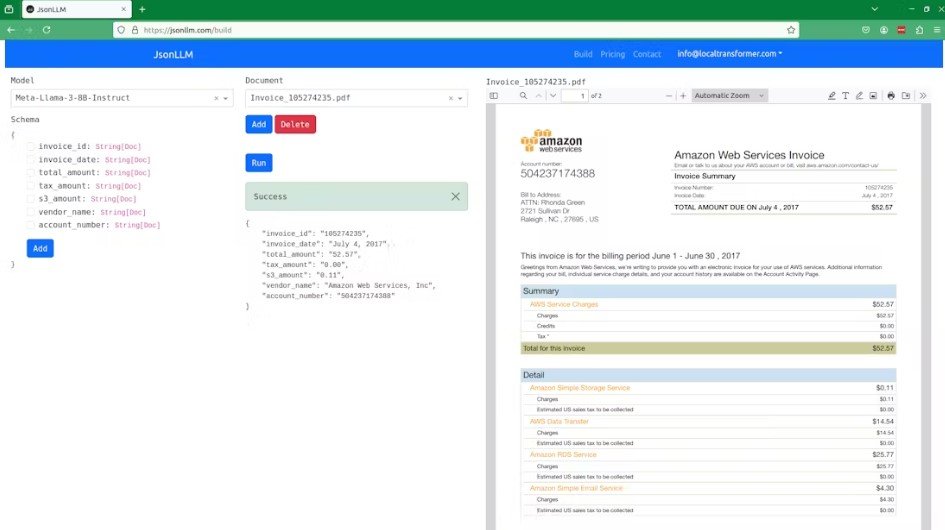Viewport: 945px width, 530px height.
Task: Open the Automatic Zoom dropdown
Action: click(729, 95)
